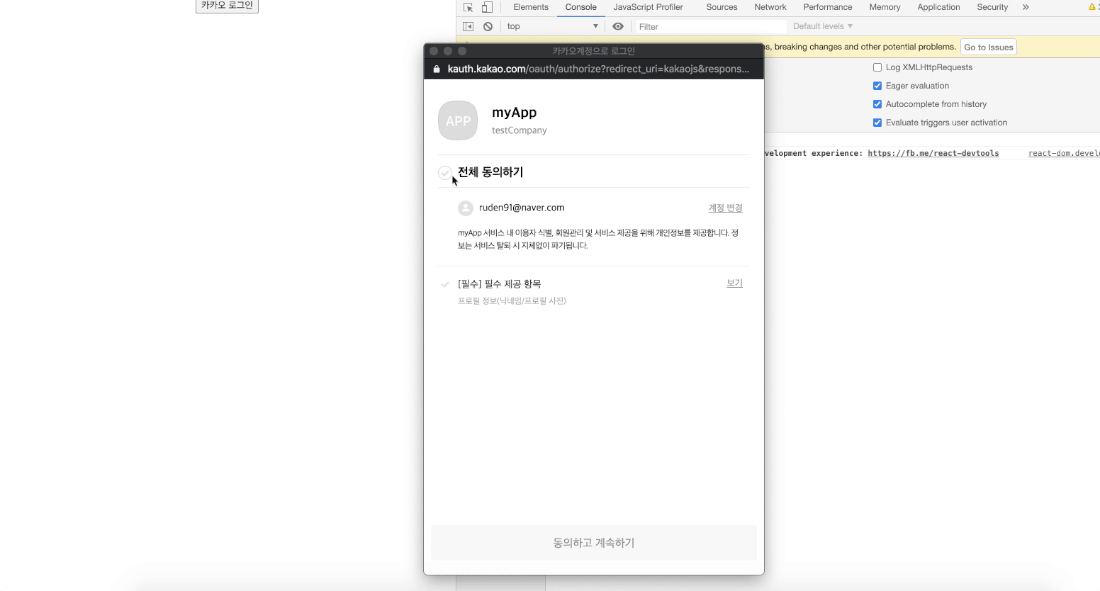Select the Console tab
The width and height of the screenshot is (1100, 591).
point(581,7)
